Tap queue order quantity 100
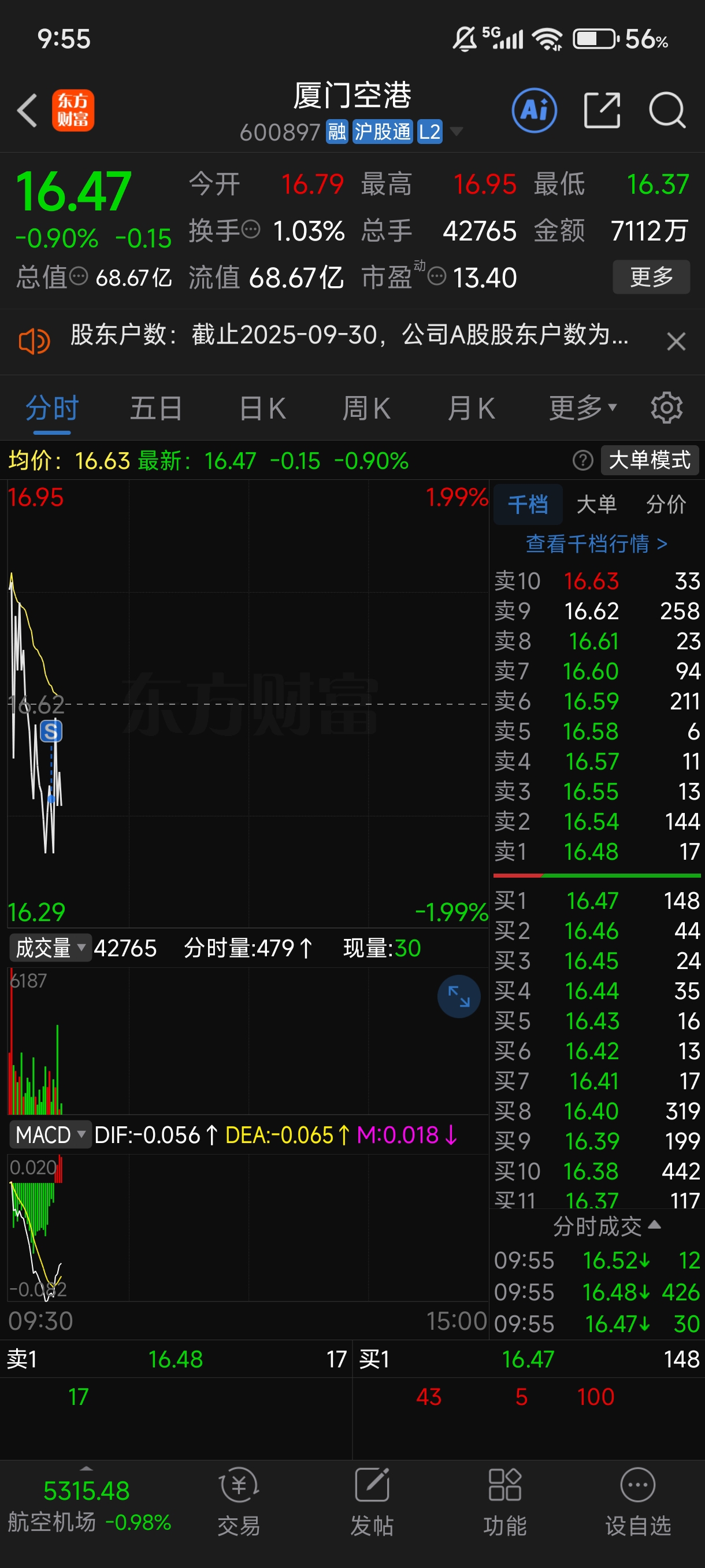 596,1396
